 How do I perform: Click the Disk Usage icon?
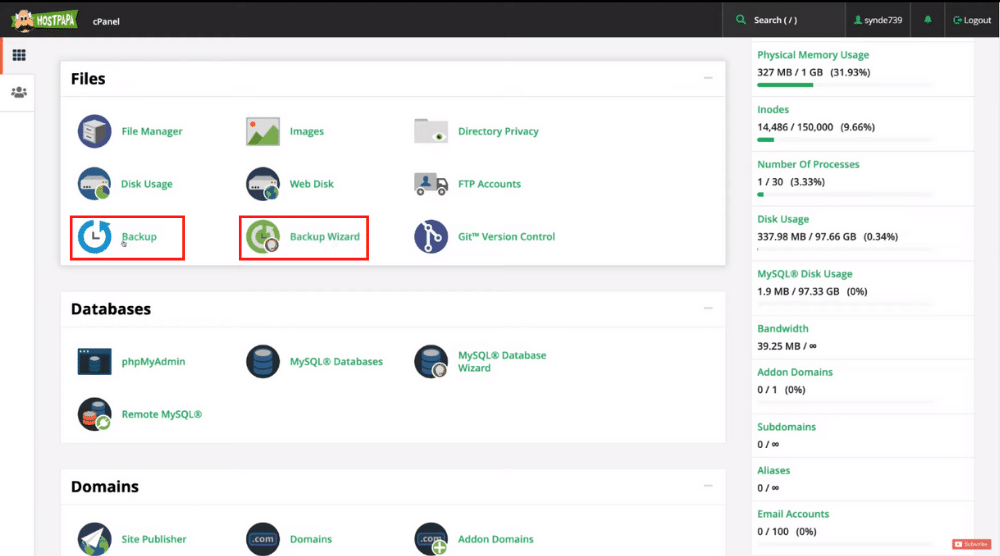(x=94, y=184)
